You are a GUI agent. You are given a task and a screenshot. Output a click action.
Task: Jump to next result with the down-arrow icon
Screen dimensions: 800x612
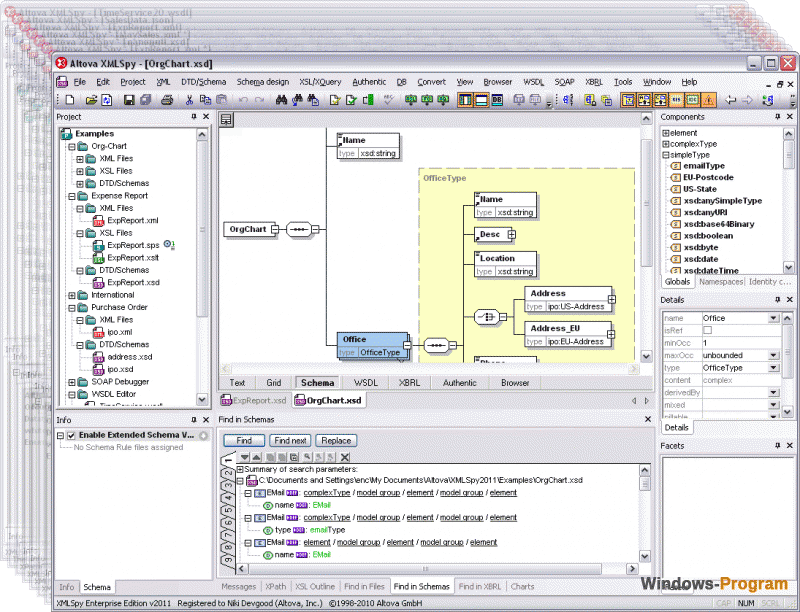coord(245,457)
